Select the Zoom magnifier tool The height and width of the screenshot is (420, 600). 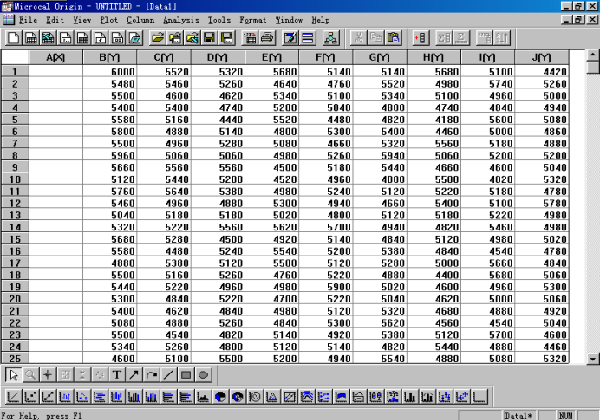pos(30,375)
